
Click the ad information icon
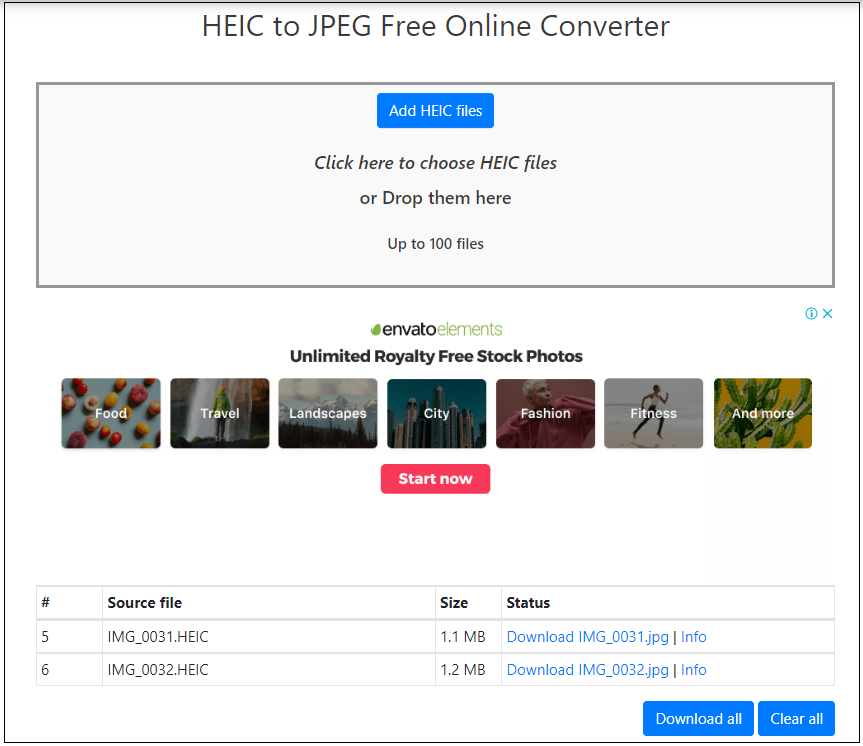tap(810, 313)
